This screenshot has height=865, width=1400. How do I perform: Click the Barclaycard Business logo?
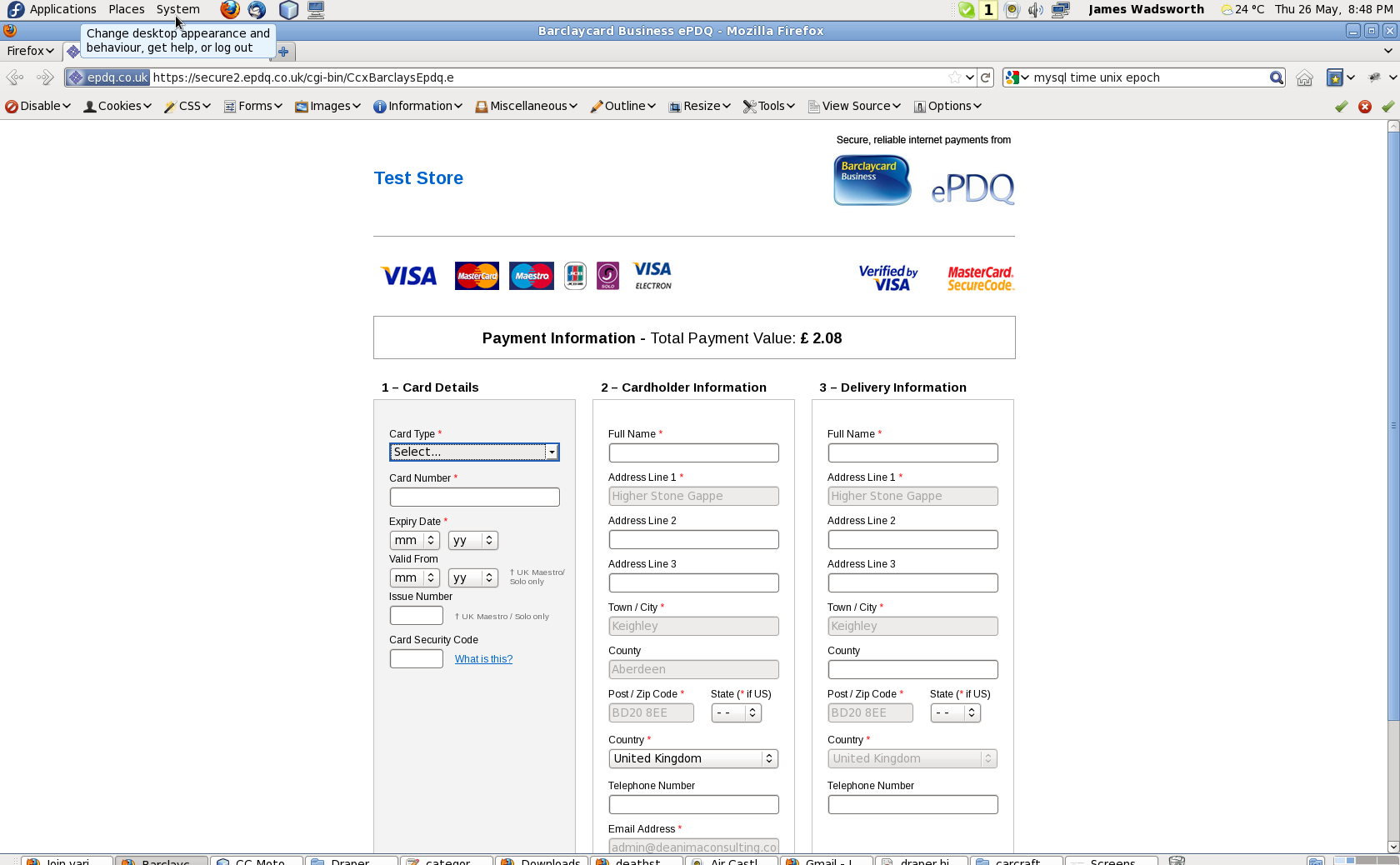point(872,180)
